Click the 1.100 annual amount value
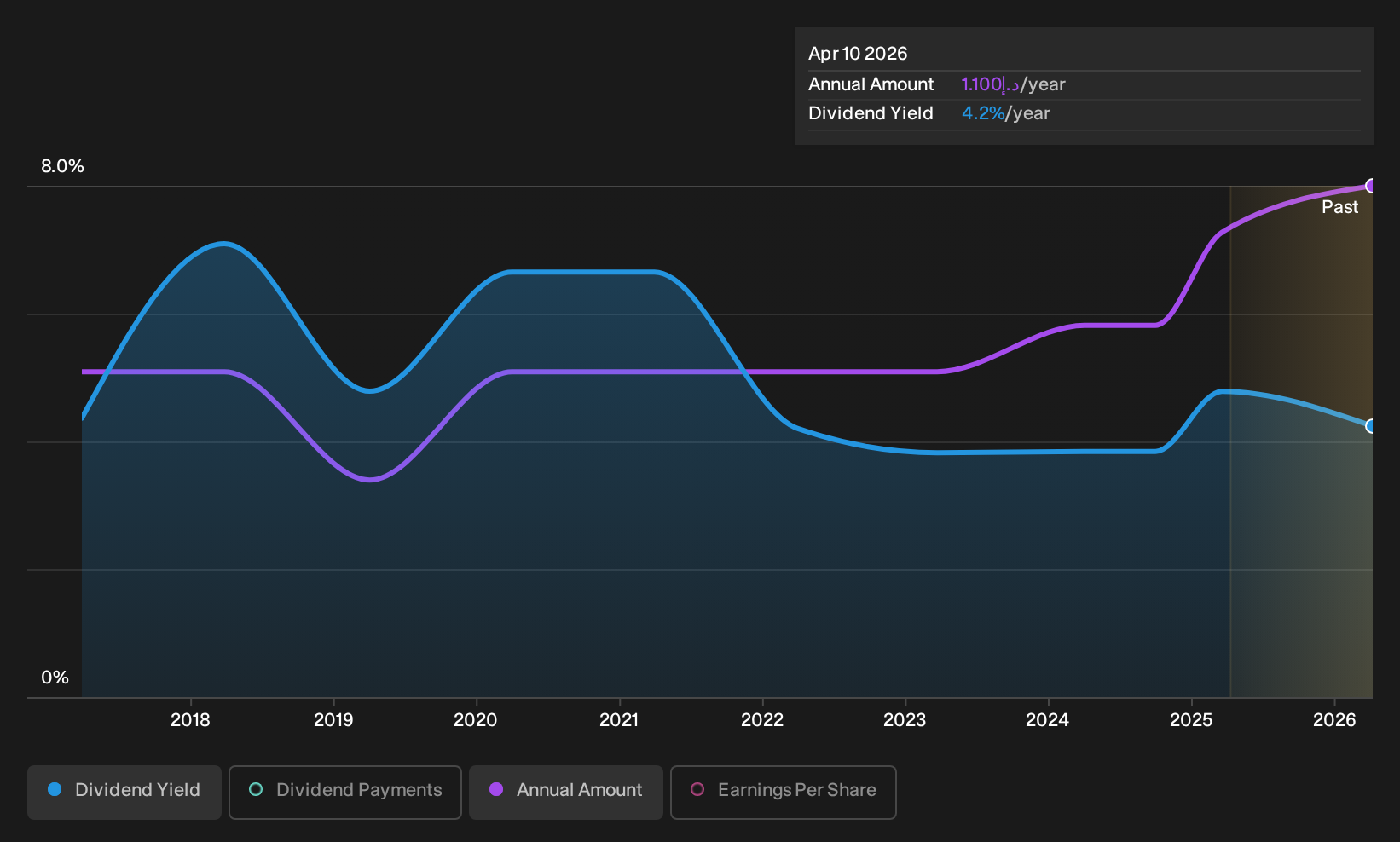The image size is (1400, 842). click(990, 84)
